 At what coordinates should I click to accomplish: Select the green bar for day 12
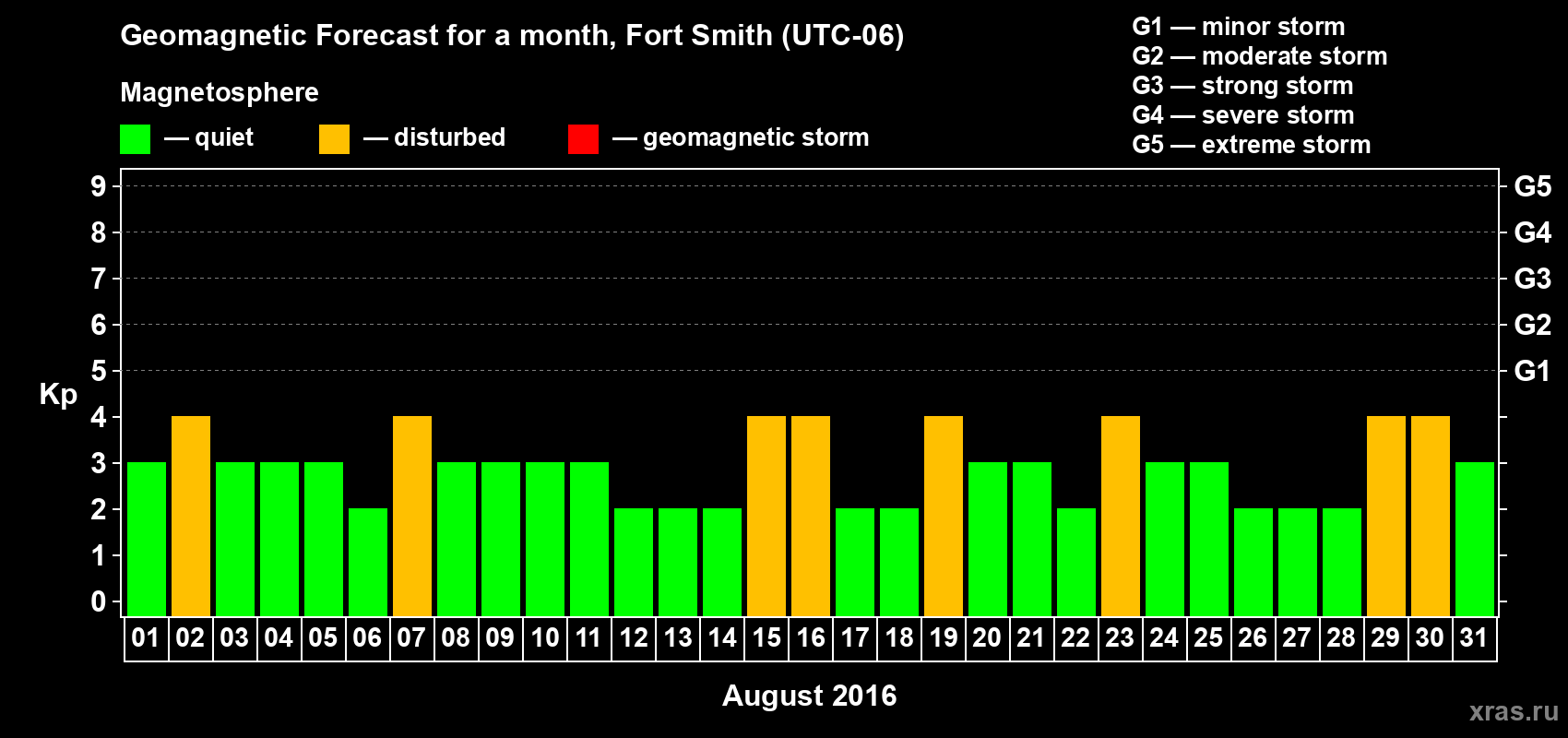634,563
